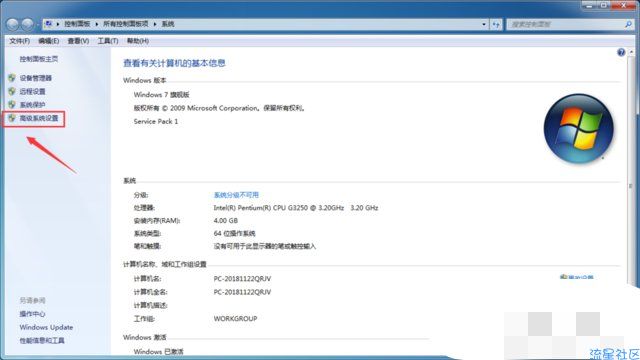
Task: Click the Windows 已激活 activation status text
Action: pyautogui.click(x=158, y=351)
